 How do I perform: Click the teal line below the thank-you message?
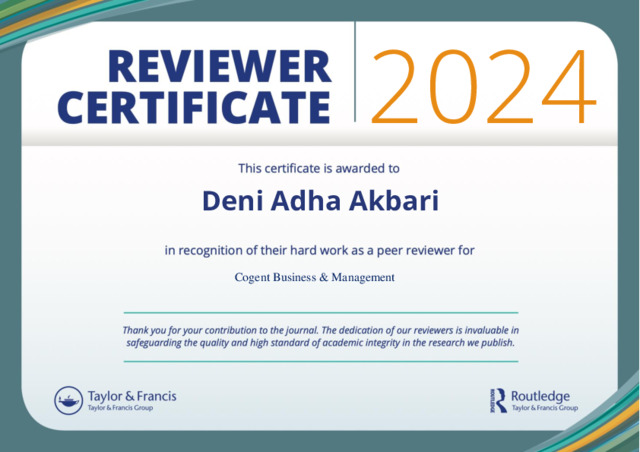(320, 361)
